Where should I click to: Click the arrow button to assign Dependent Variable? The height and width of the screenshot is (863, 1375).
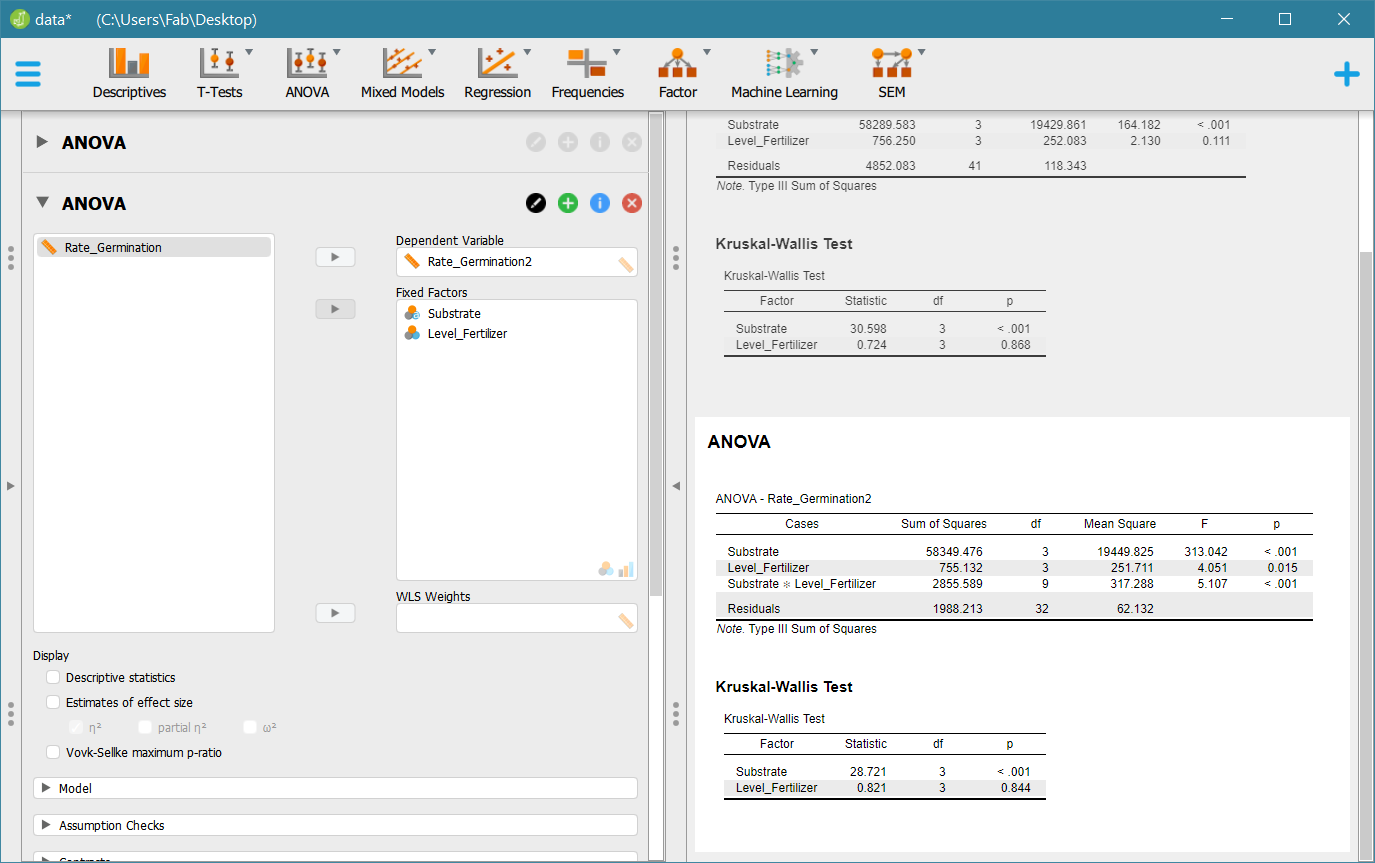point(335,257)
